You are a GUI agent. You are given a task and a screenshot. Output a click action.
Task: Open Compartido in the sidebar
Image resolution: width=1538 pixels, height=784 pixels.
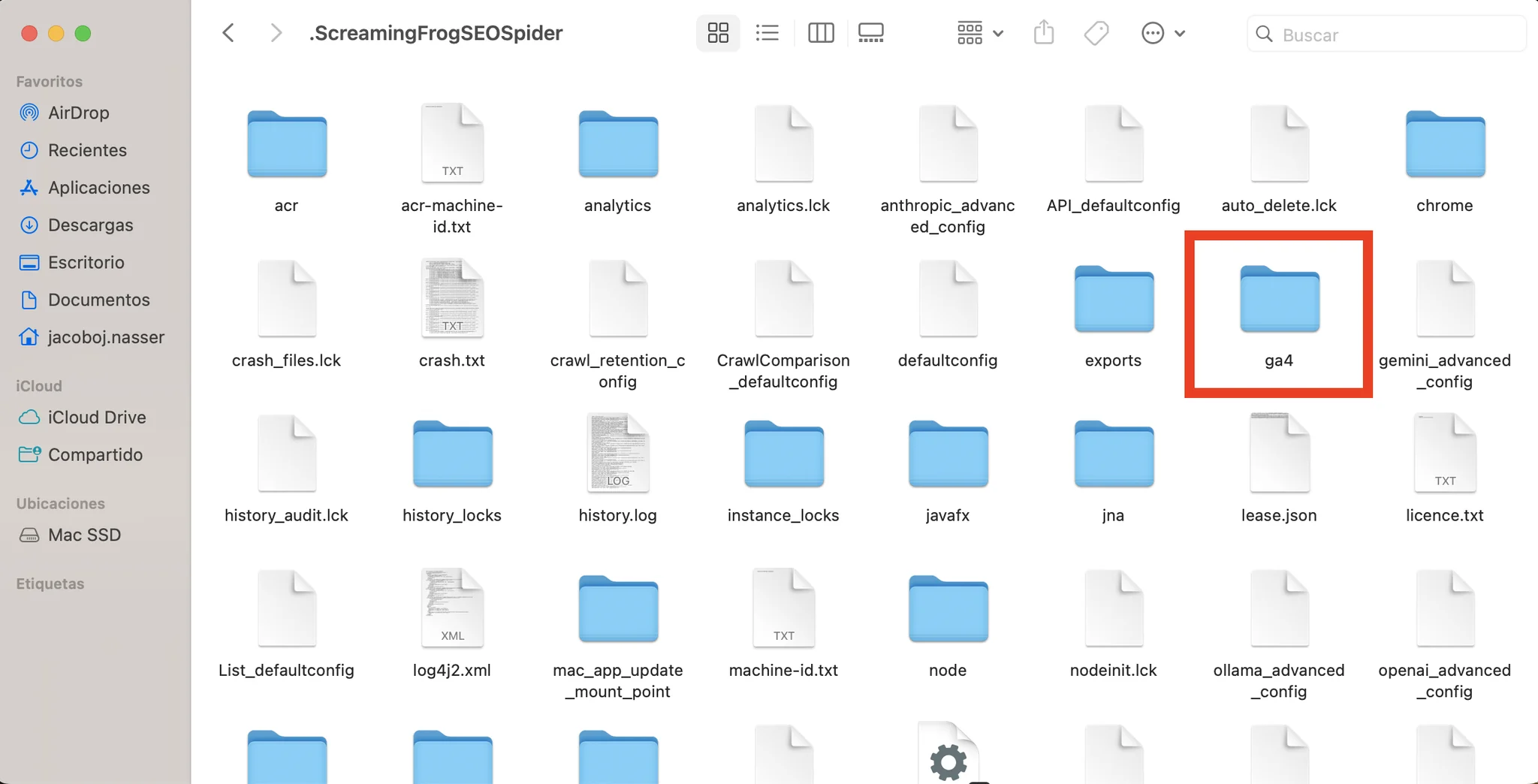[x=95, y=455]
